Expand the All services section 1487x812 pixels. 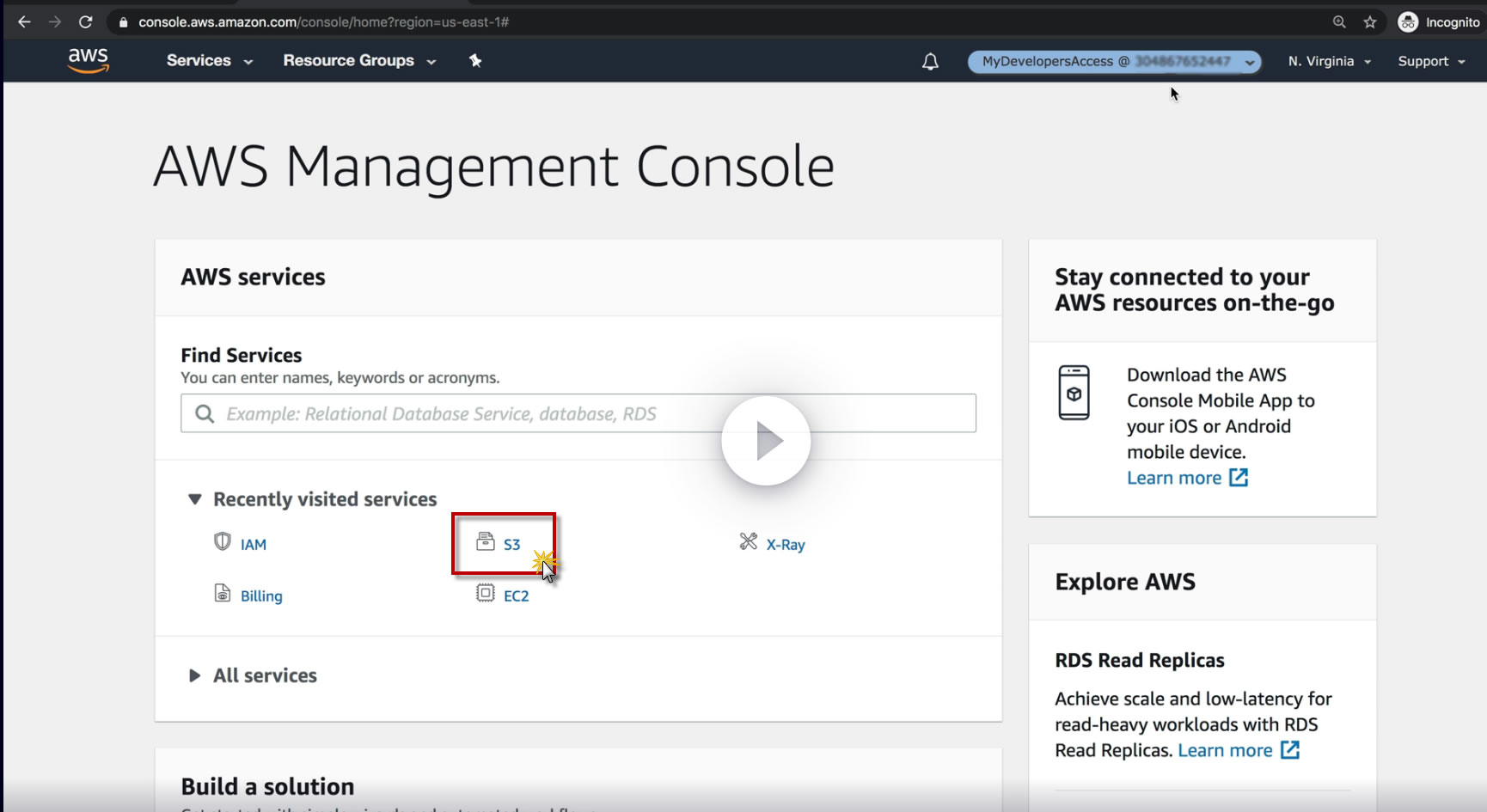(195, 675)
